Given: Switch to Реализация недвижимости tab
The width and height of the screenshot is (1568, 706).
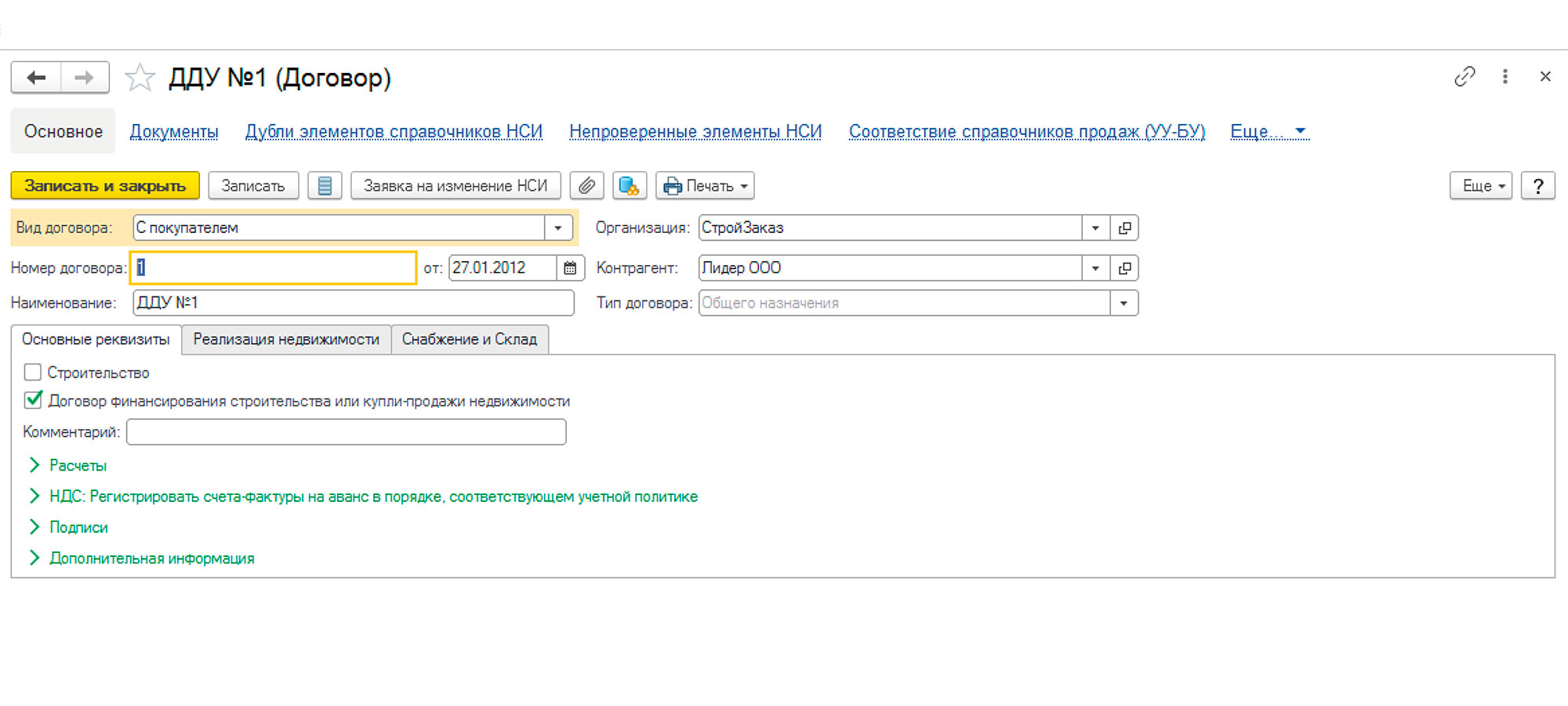Looking at the screenshot, I should pos(286,340).
